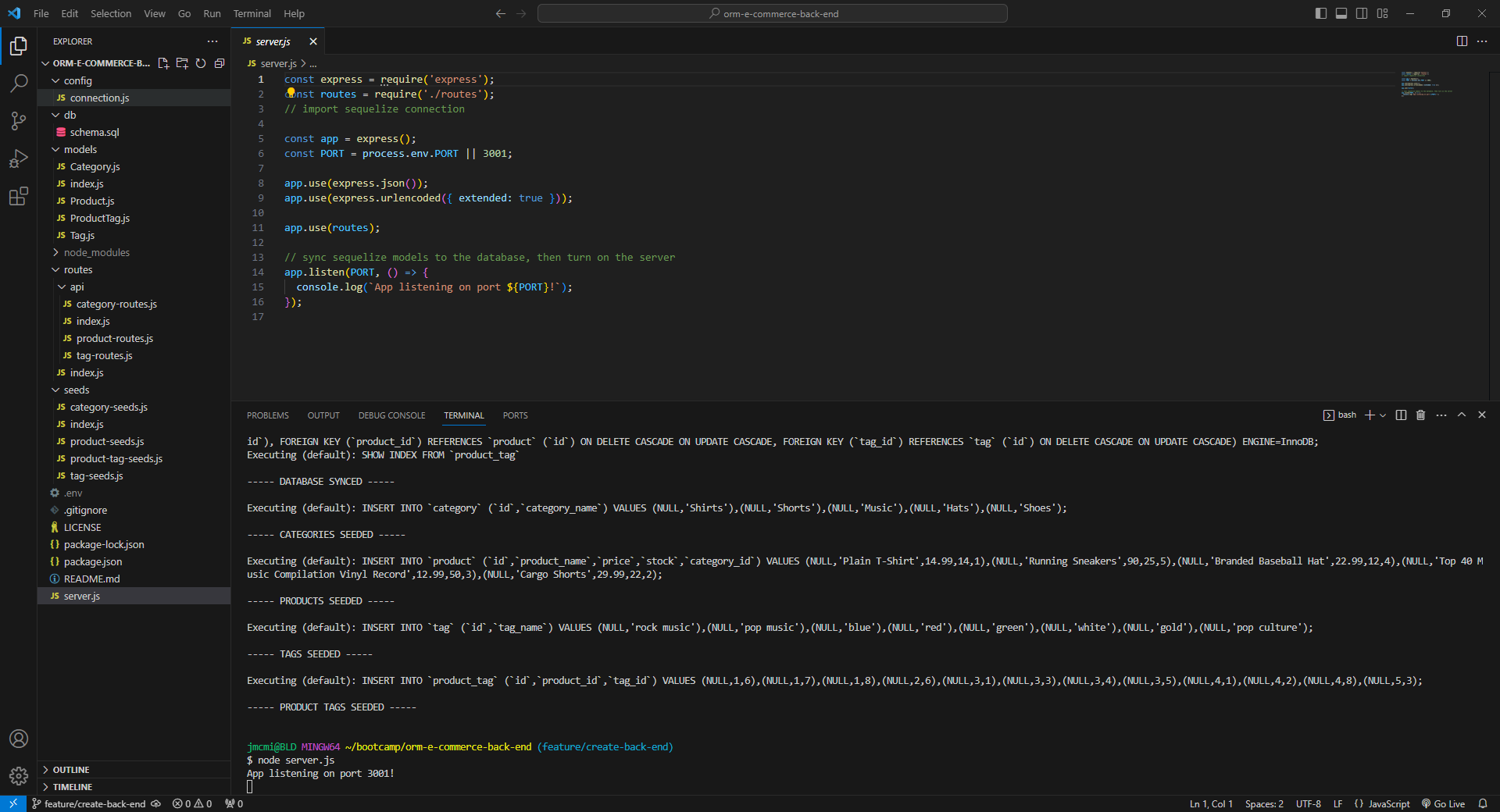Click the New Folder icon in Explorer

coord(182,63)
